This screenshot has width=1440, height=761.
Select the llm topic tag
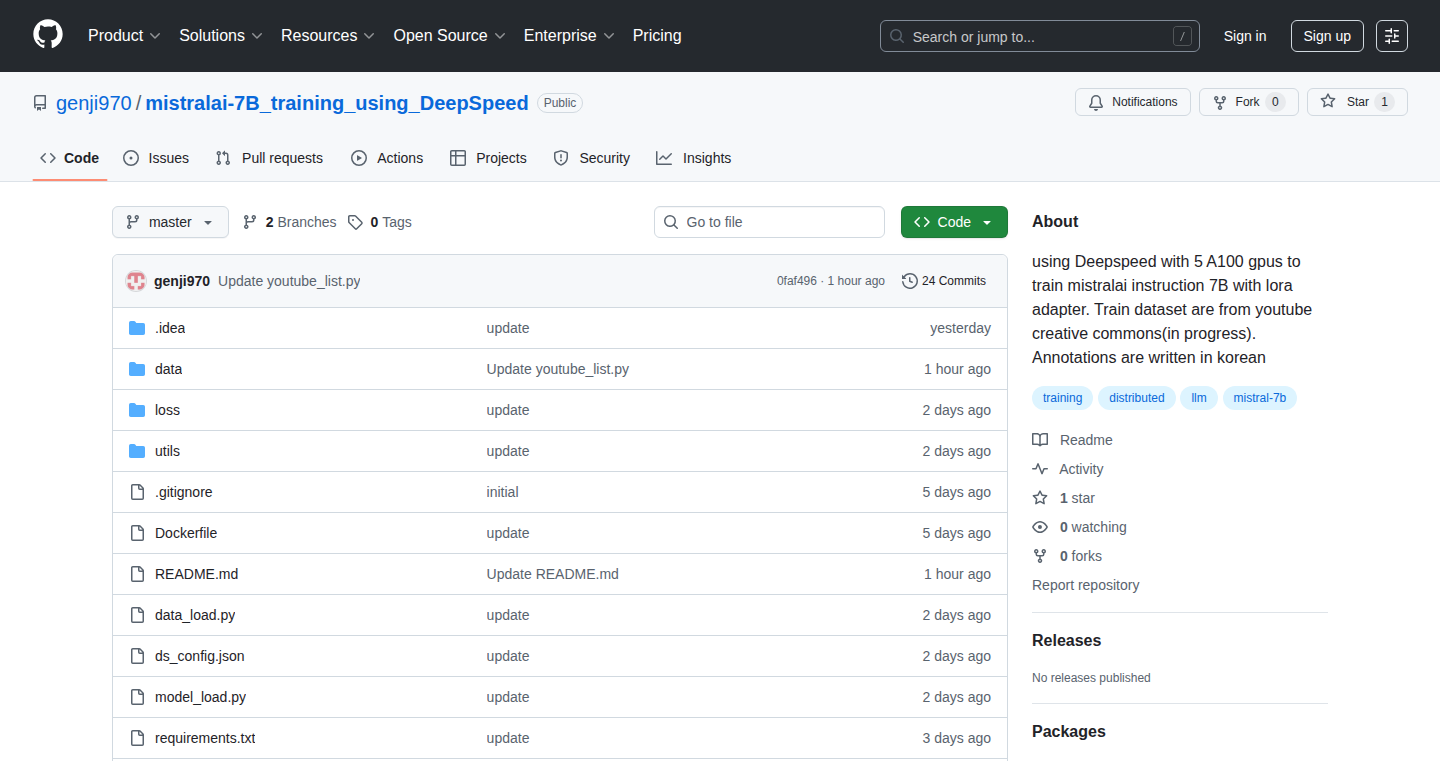(1199, 398)
